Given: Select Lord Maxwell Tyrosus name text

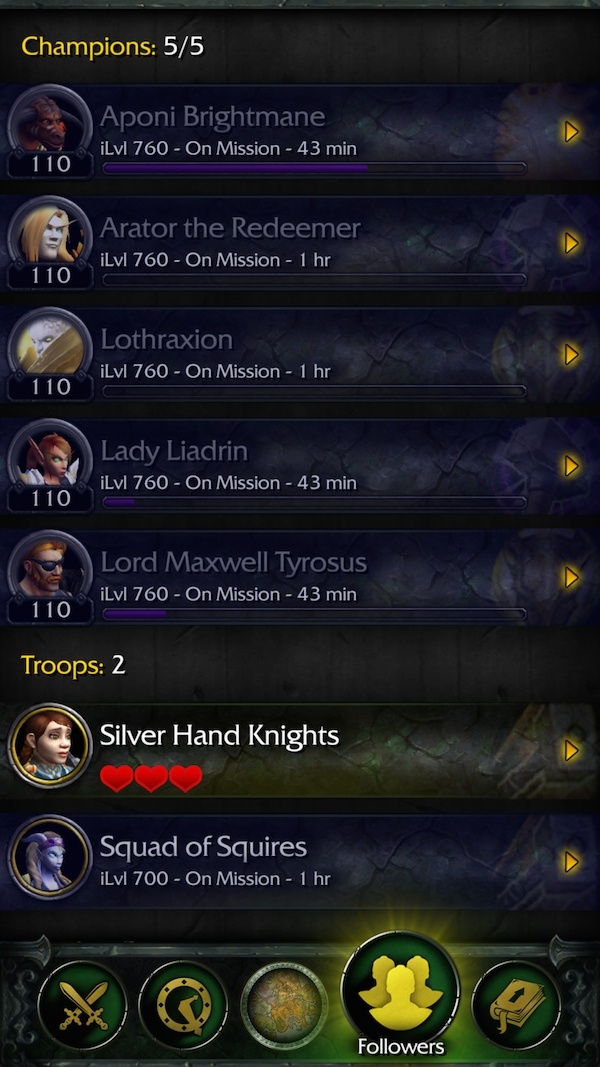Looking at the screenshot, I should pos(234,563).
